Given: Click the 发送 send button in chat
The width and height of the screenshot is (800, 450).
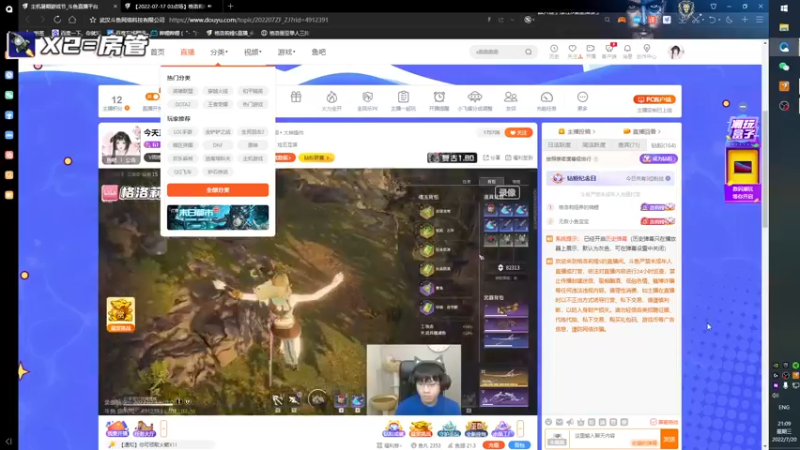Looking at the screenshot, I should 669,439.
